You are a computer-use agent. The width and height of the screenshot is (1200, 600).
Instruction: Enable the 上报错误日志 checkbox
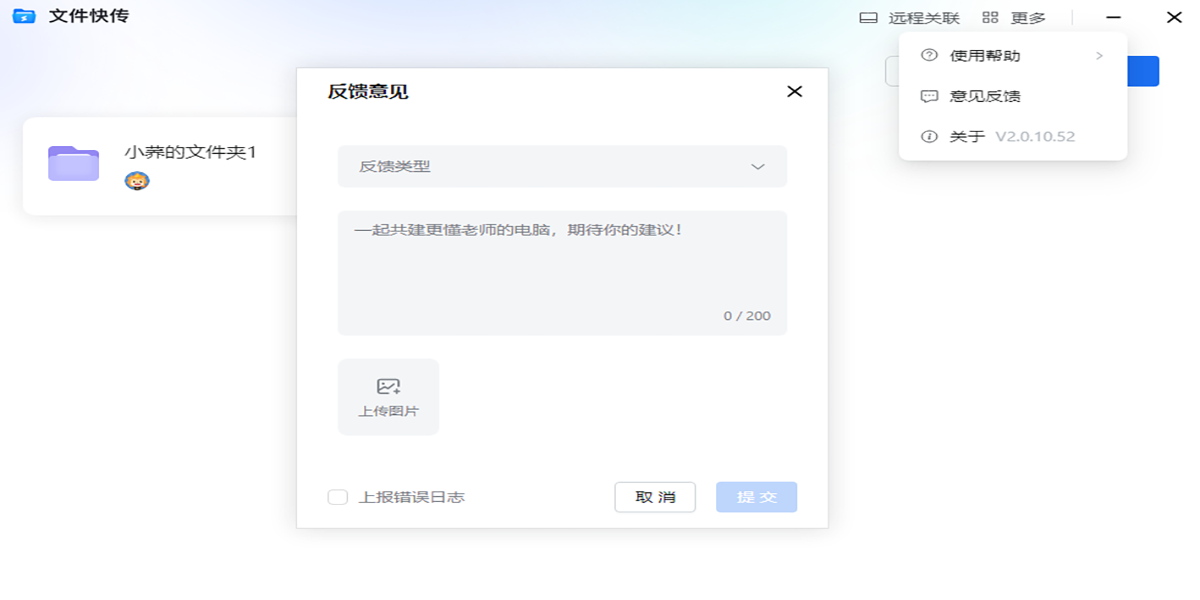tap(337, 496)
